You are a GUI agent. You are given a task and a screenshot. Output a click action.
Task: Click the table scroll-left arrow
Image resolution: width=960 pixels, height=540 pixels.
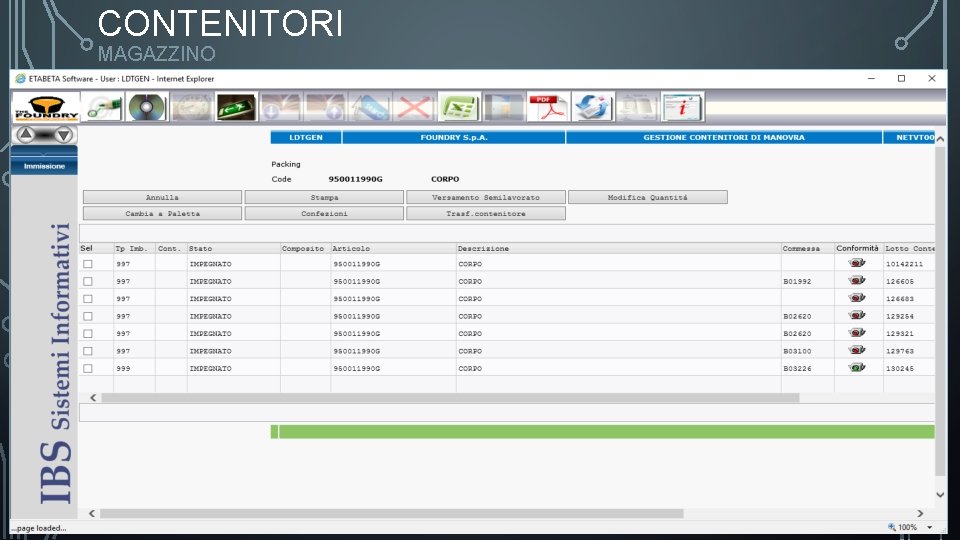[x=92, y=398]
